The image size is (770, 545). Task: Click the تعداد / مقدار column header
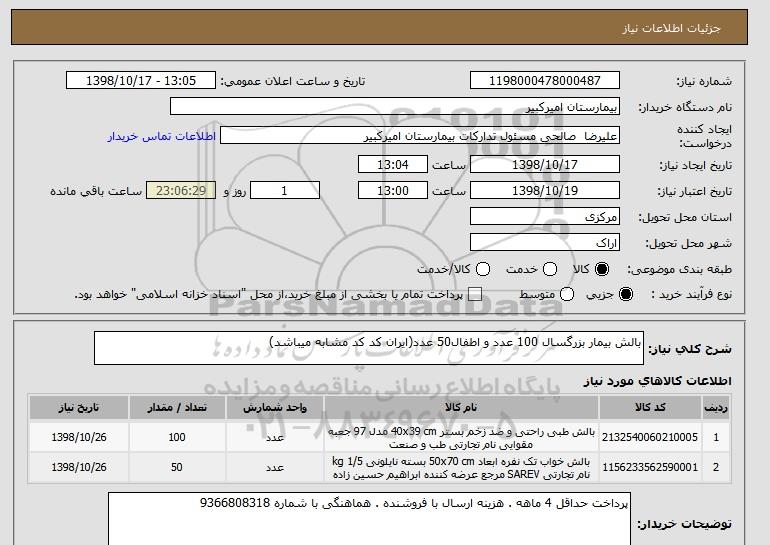(x=177, y=408)
